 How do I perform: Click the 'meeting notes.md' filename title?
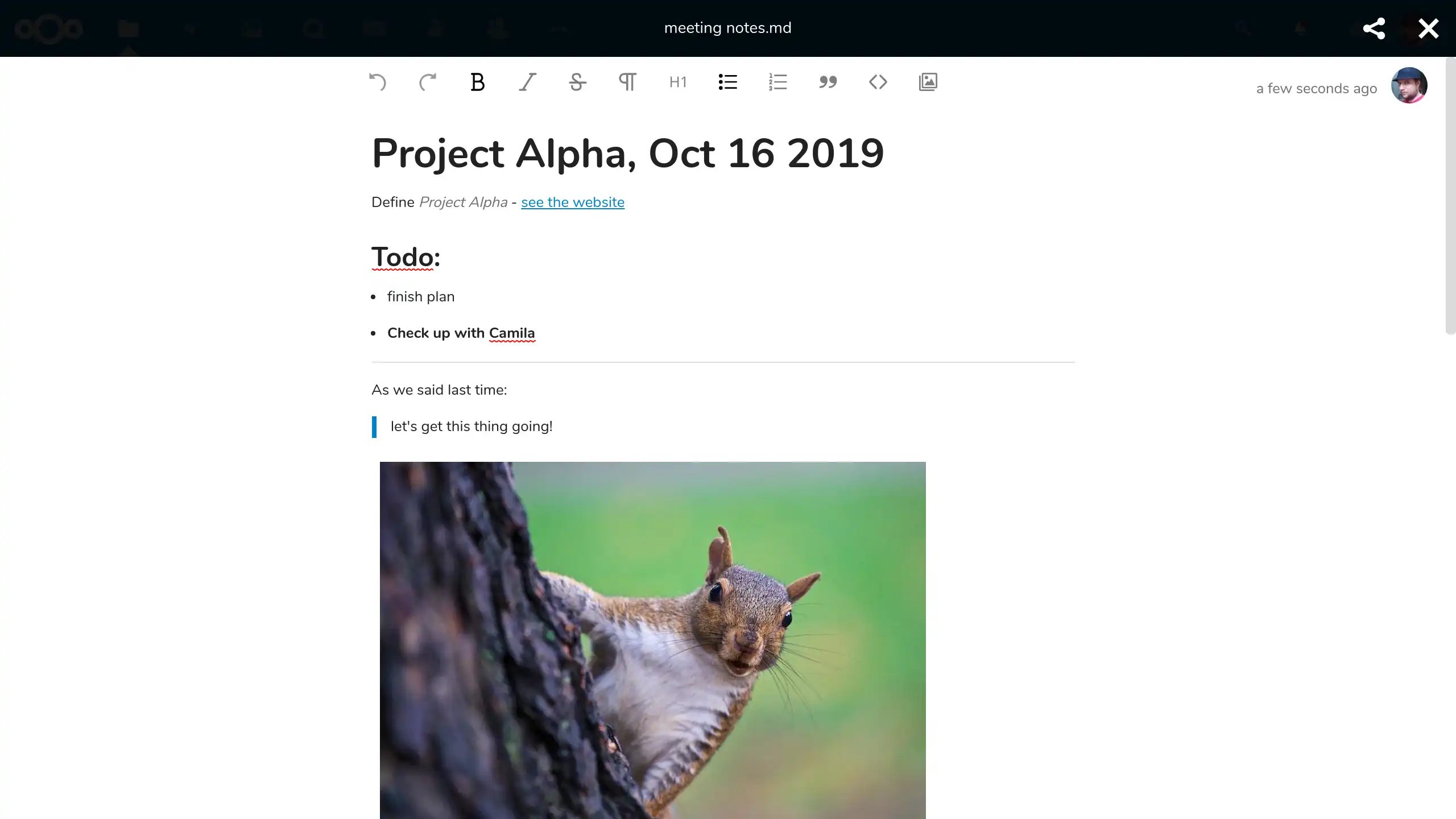coord(727,27)
